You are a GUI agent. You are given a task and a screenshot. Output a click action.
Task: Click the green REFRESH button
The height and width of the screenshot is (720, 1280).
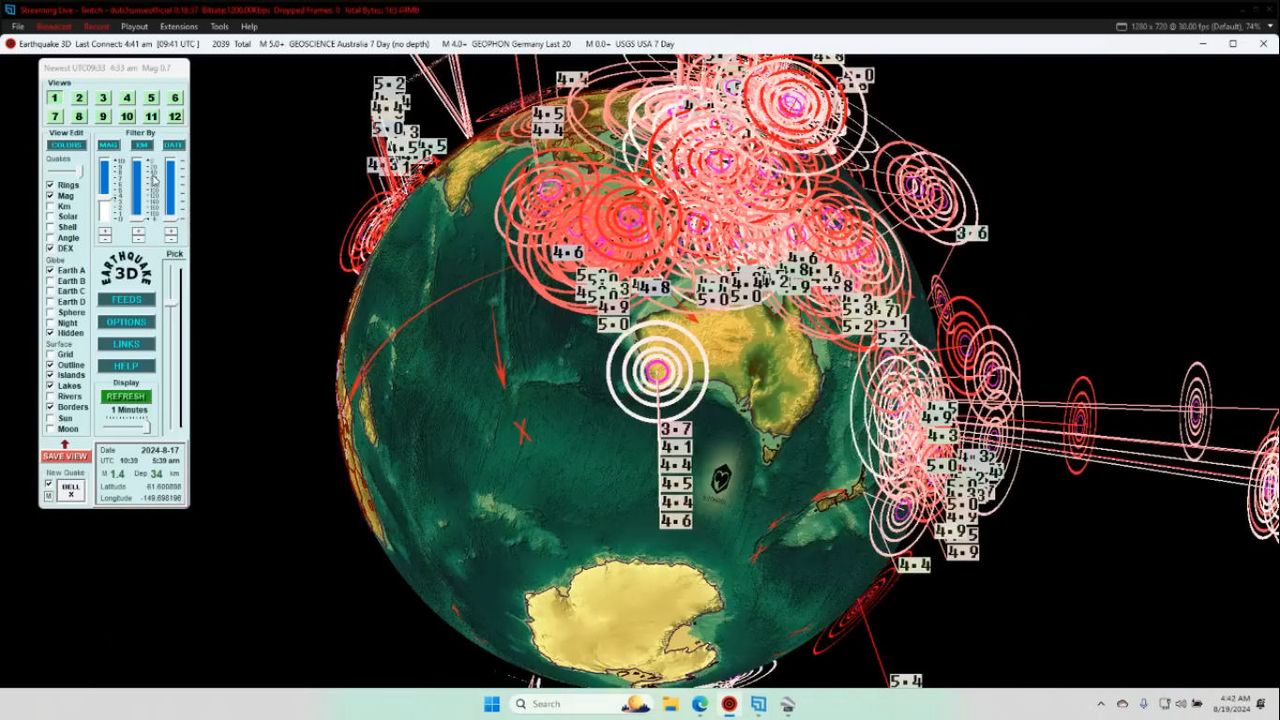tap(126, 397)
